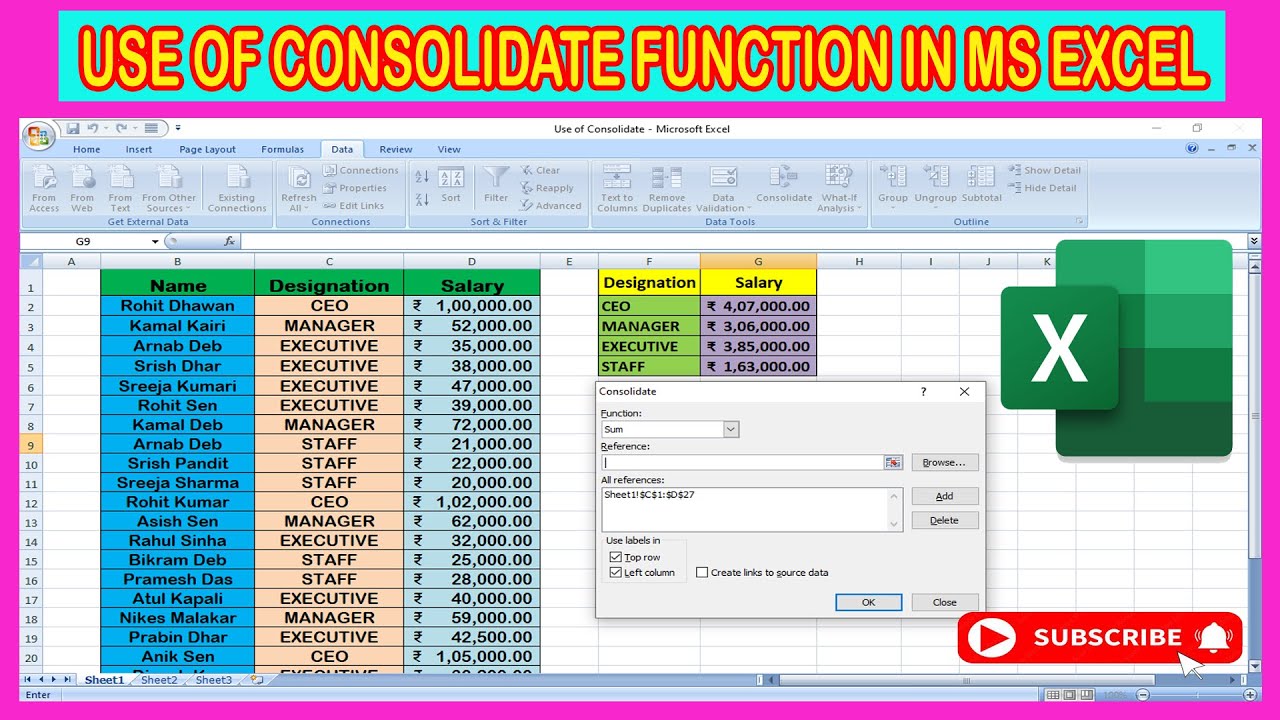Viewport: 1280px width, 720px height.
Task: Click the Page Layout view status bar icon
Action: coord(1069,694)
